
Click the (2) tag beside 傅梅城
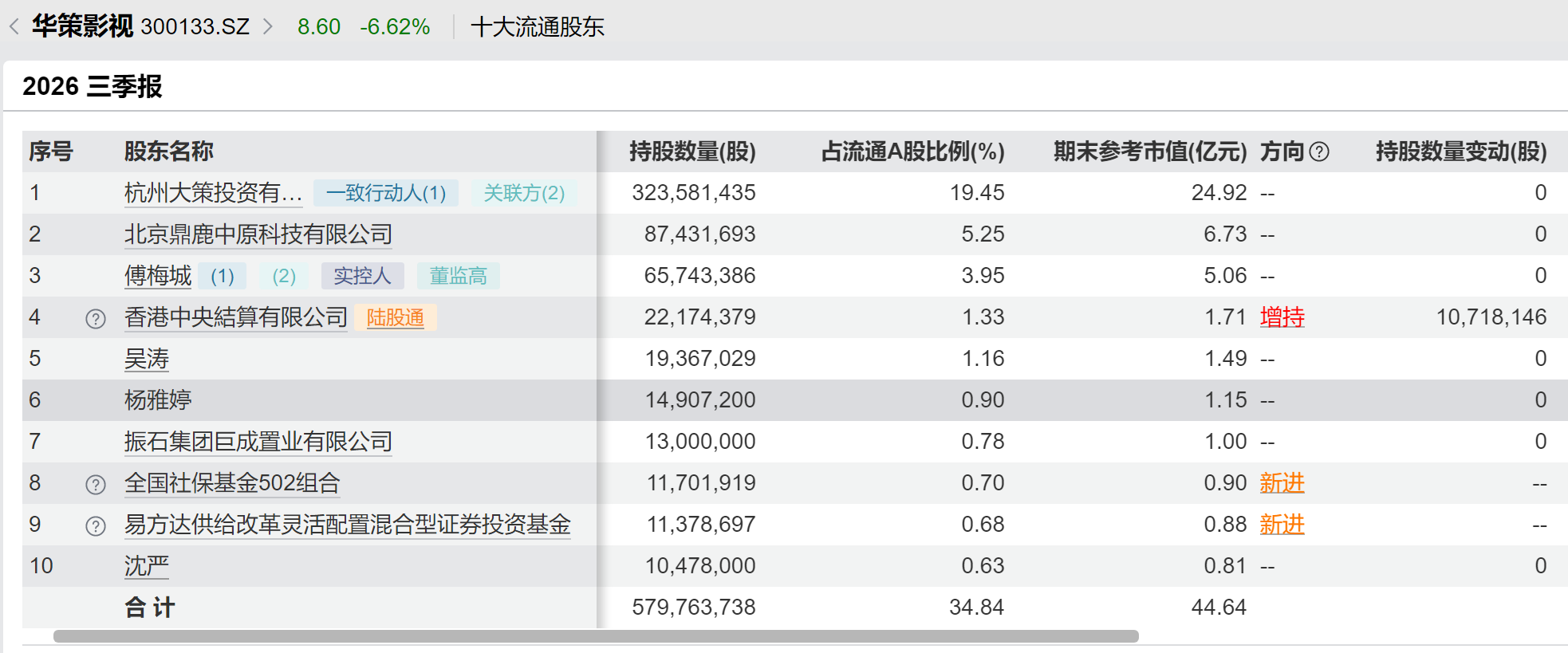284,276
